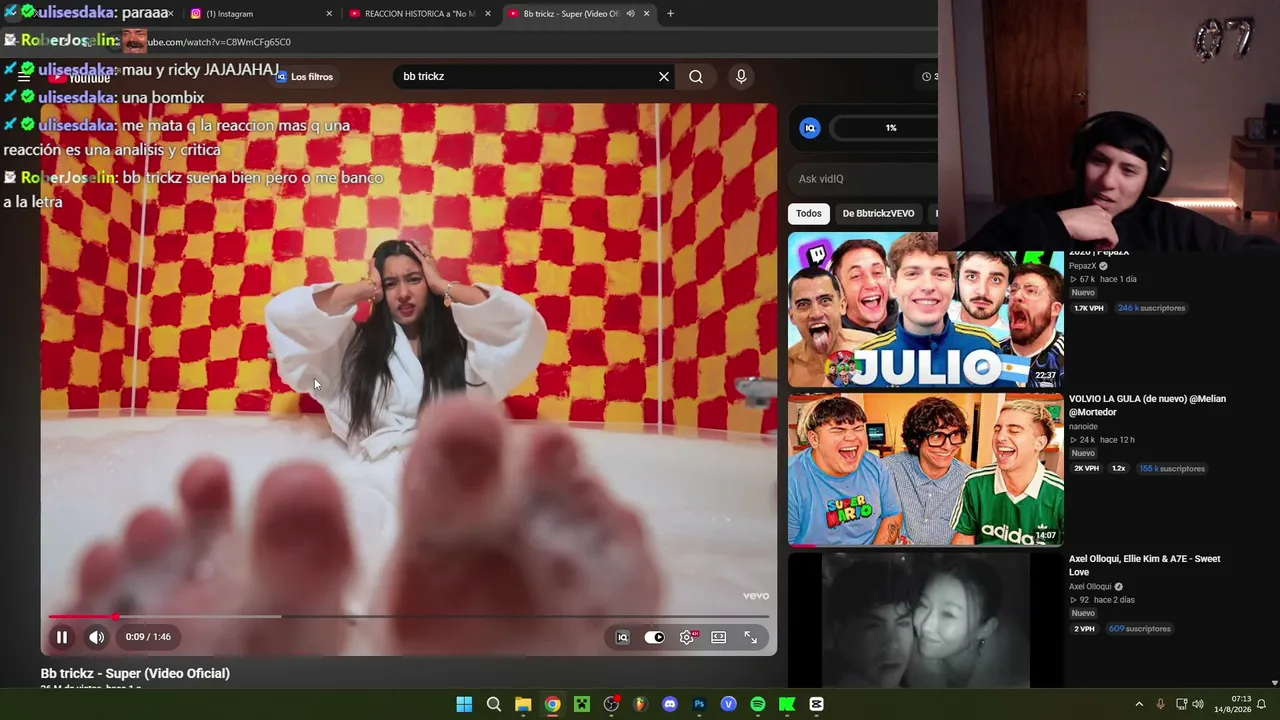Enter fullscreen video mode

[x=750, y=637]
